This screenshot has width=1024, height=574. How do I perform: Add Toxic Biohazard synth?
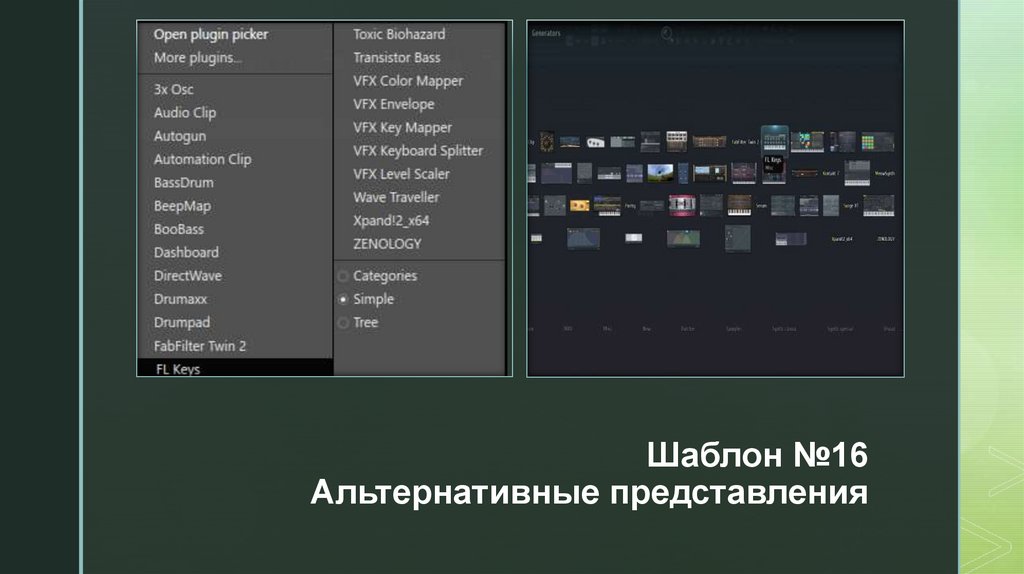[399, 34]
